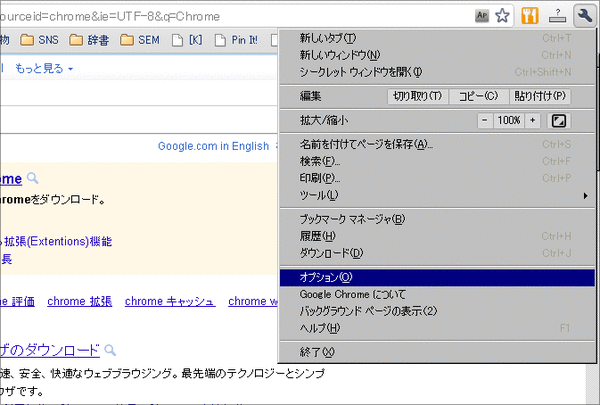Viewport: 600px width, 405px height.
Task: Select ヘルプ(H) from the menu
Action: pyautogui.click(x=437, y=328)
